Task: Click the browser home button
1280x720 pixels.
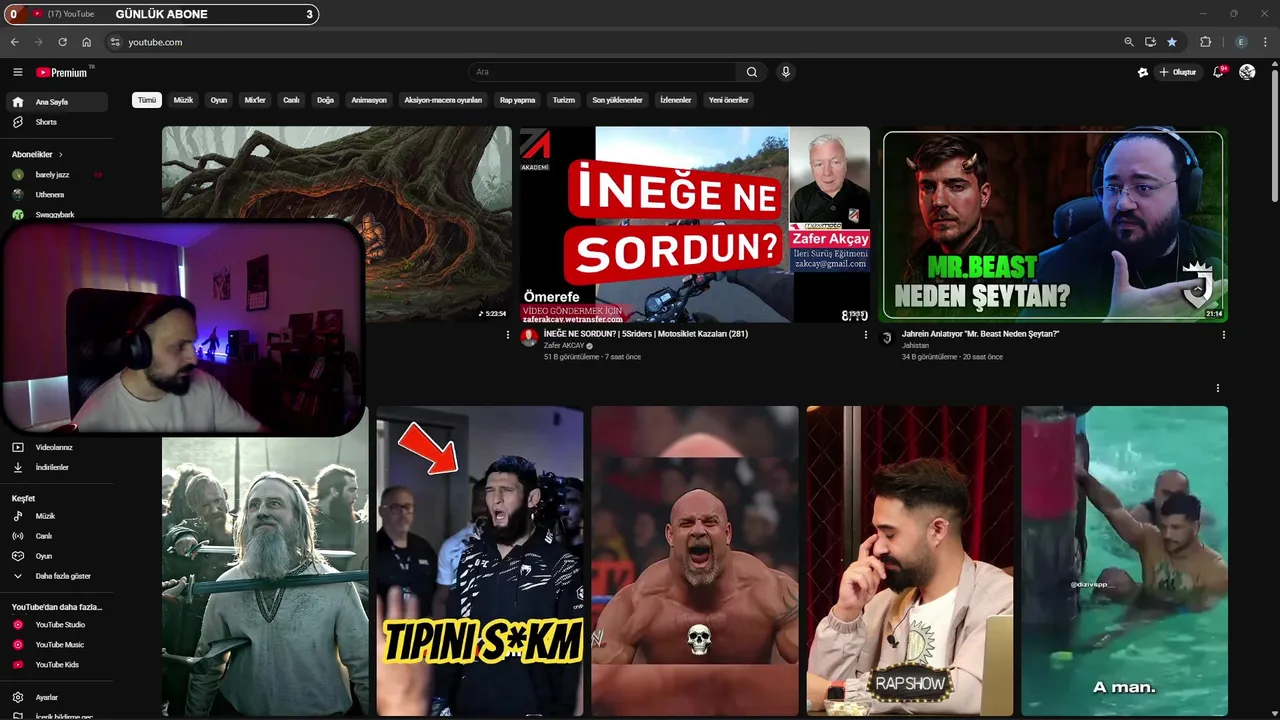Action: coord(87,42)
